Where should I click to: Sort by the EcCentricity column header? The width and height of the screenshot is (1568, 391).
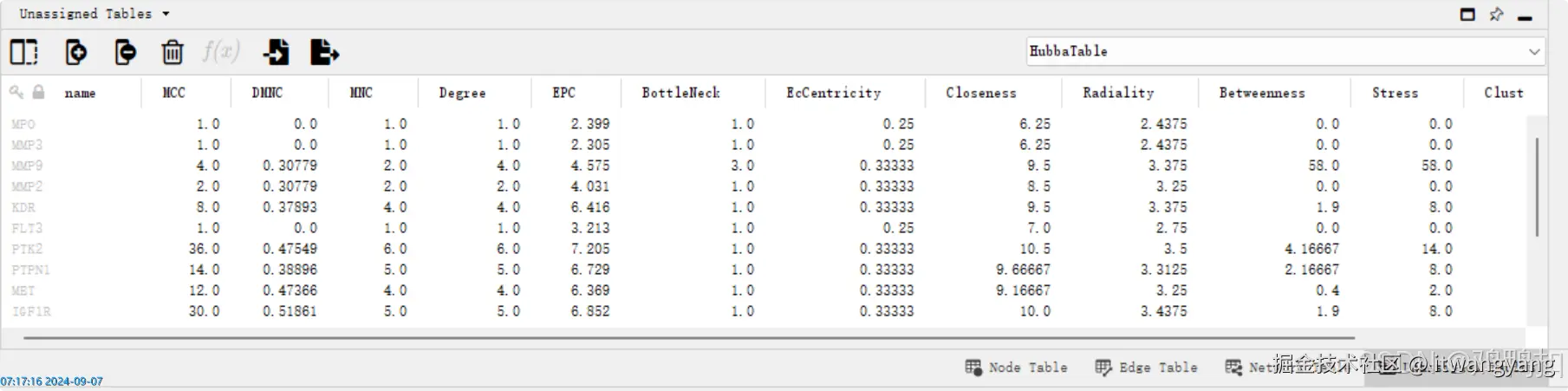[833, 93]
